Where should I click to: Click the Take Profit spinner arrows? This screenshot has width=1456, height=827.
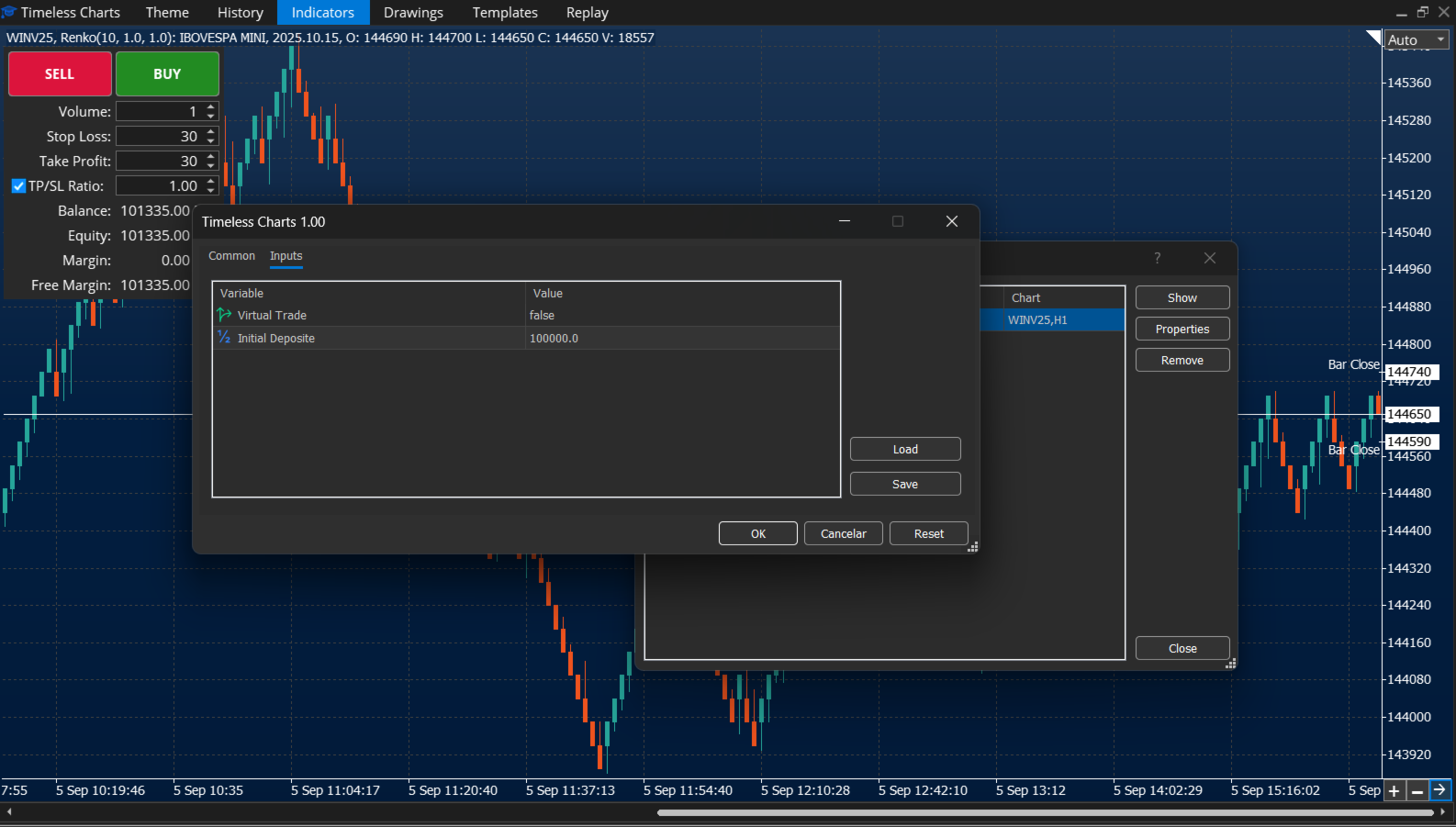point(211,161)
